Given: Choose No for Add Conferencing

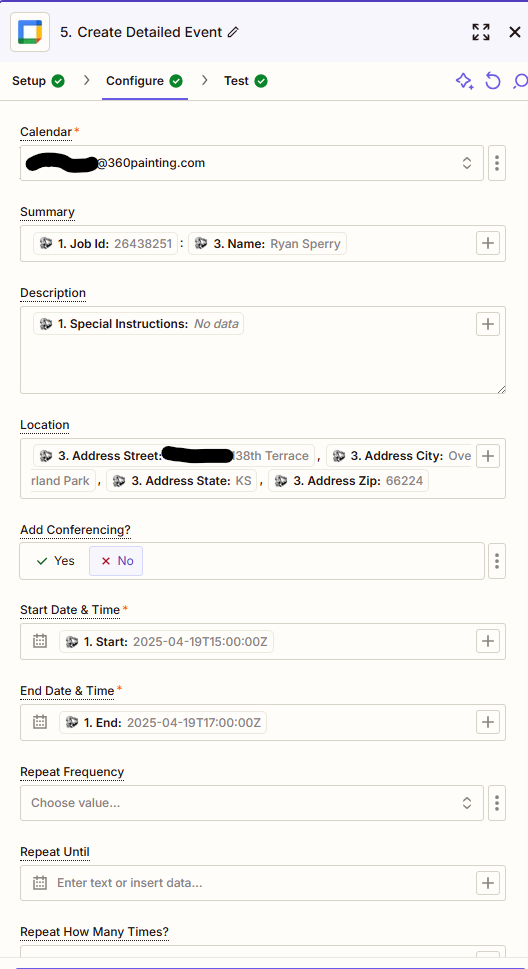Looking at the screenshot, I should point(116,561).
